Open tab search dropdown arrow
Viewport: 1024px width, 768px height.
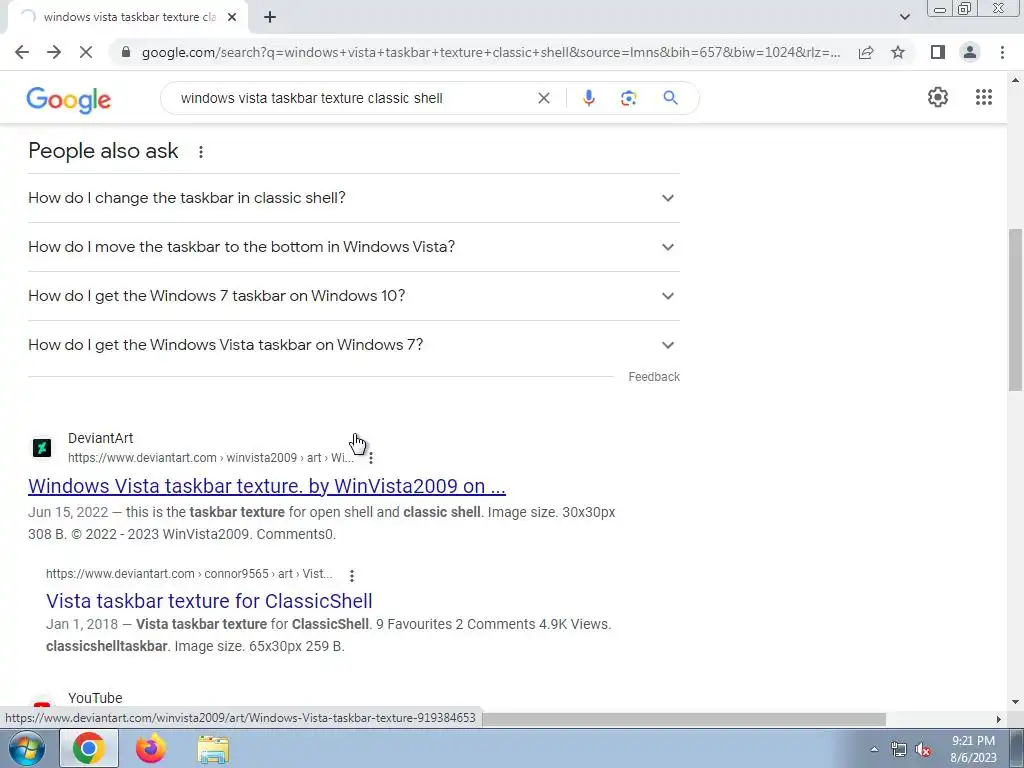pos(904,17)
